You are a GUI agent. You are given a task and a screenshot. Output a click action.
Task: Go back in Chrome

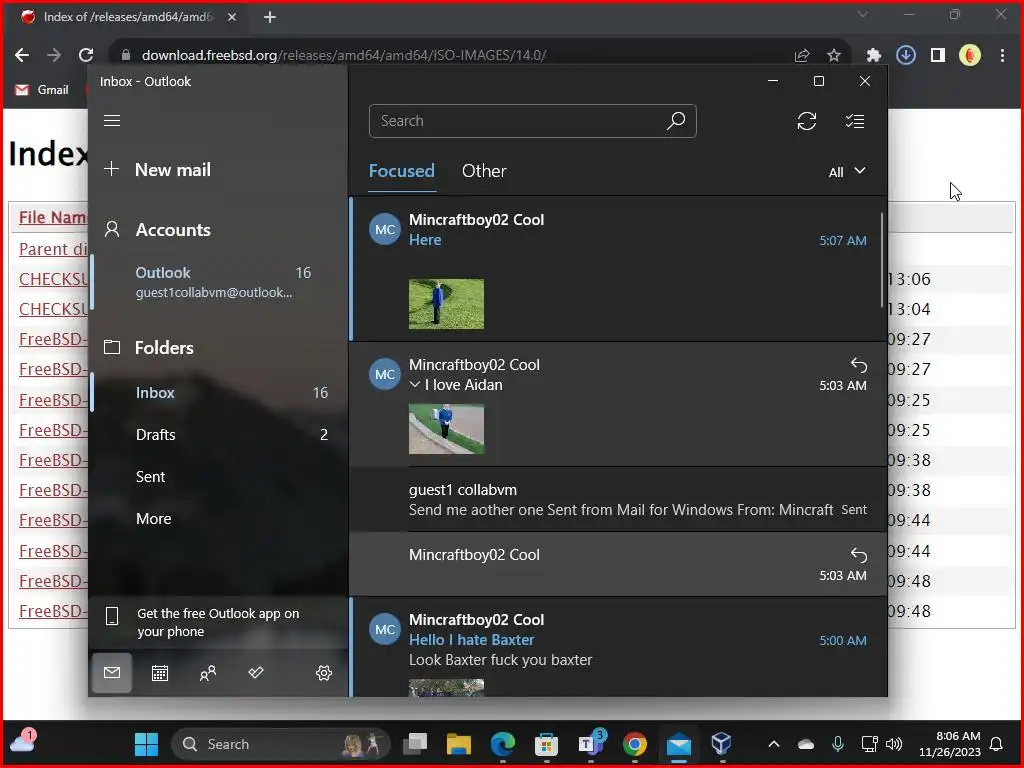point(22,56)
